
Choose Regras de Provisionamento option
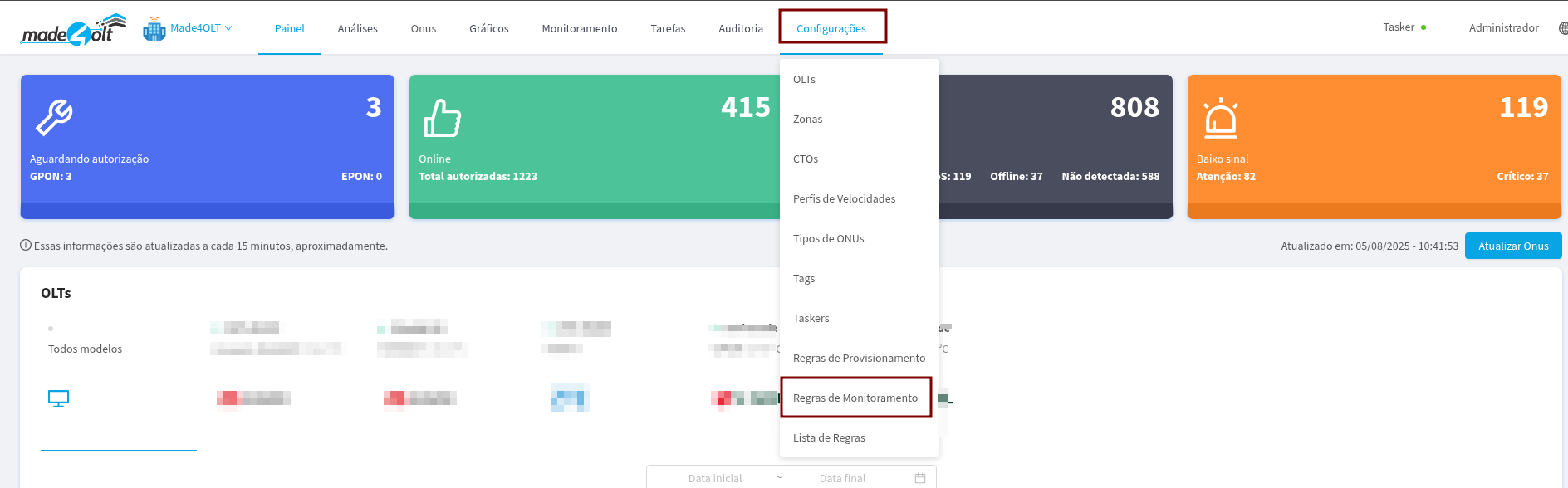click(859, 359)
